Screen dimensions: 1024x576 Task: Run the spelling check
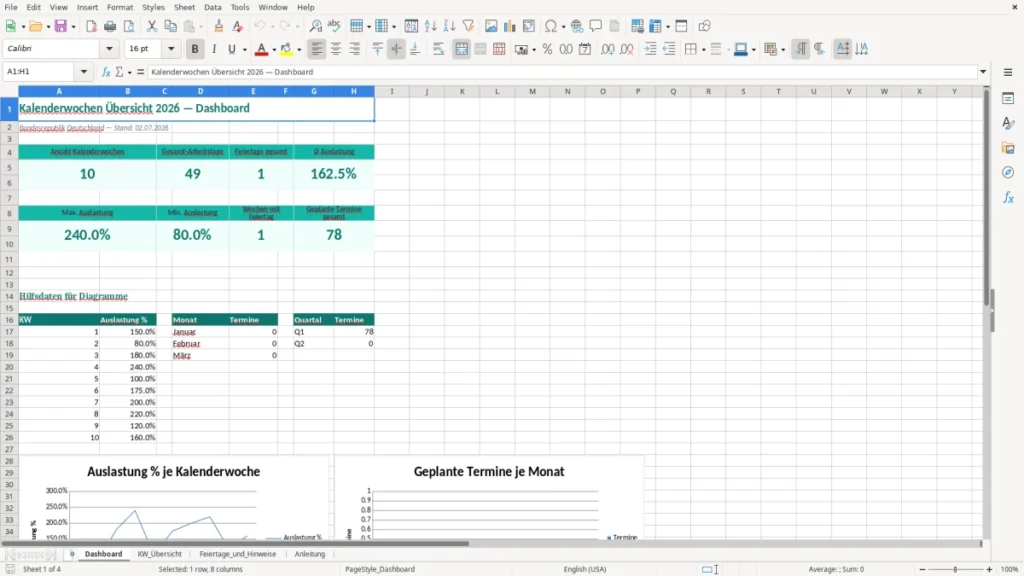(334, 26)
